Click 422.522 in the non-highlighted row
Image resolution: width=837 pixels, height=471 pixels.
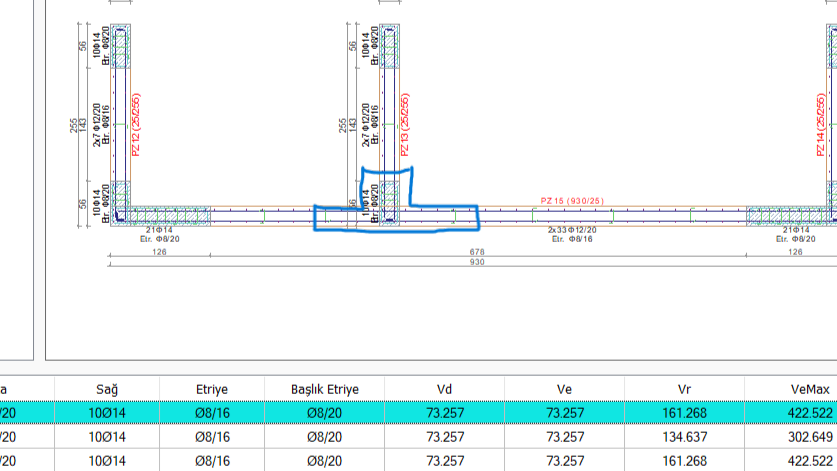tap(810, 460)
